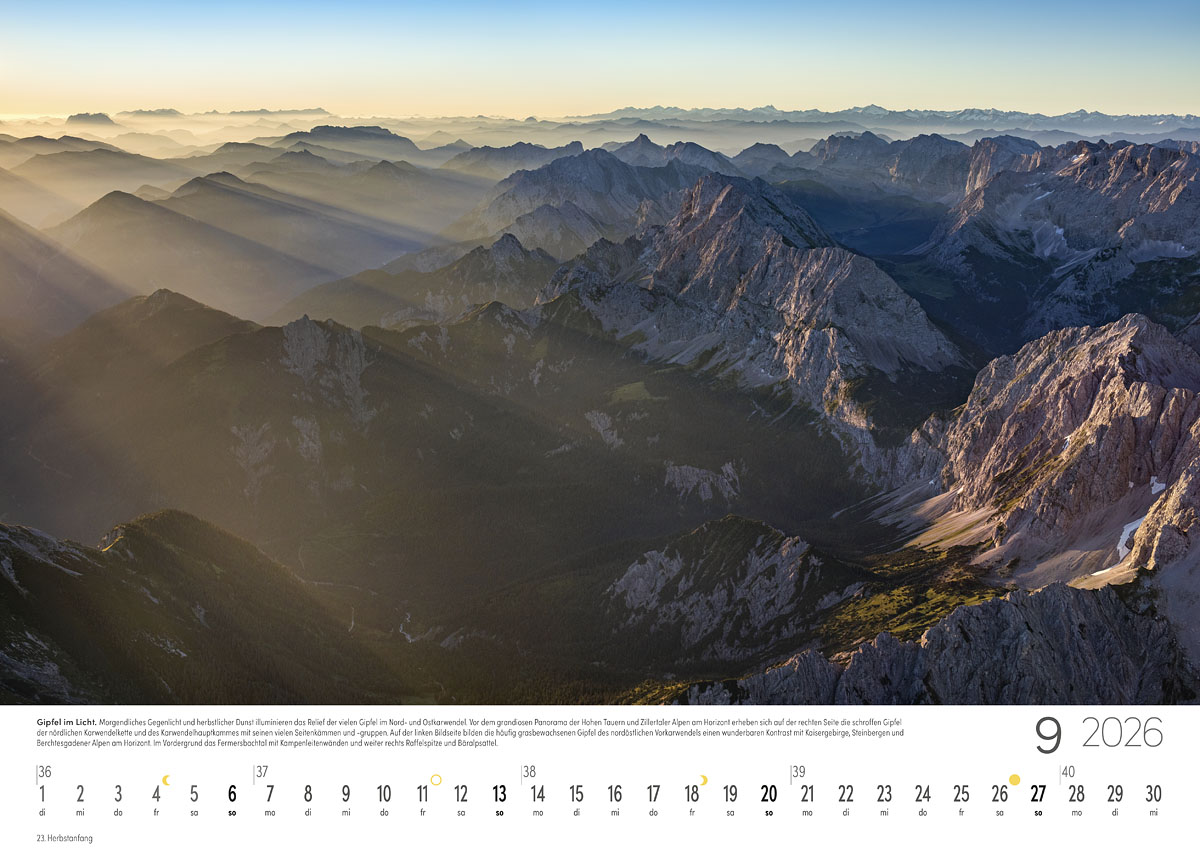Click the full moon icon near date 26

point(1014,780)
